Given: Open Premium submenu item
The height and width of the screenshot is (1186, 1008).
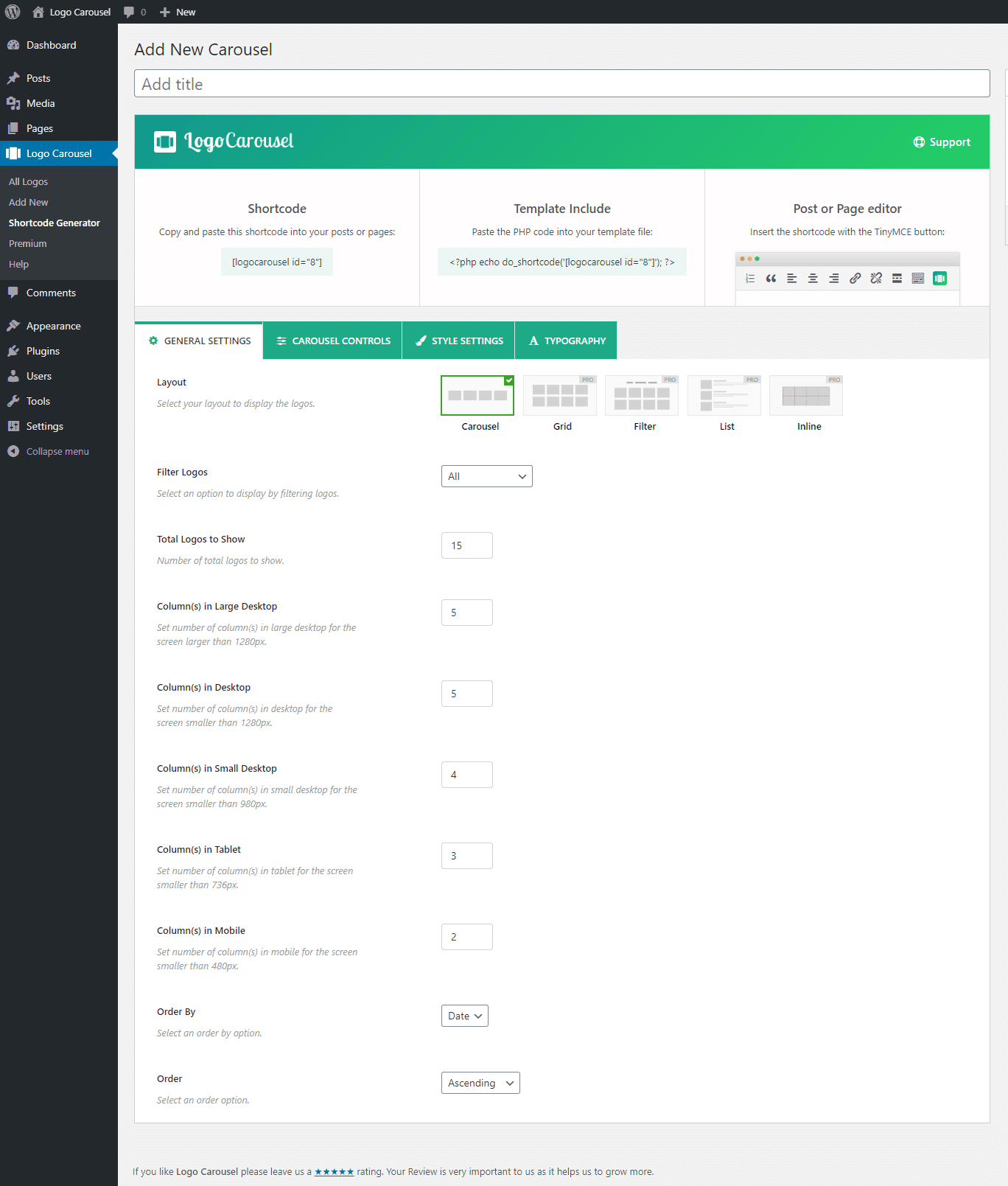Looking at the screenshot, I should 27,243.
